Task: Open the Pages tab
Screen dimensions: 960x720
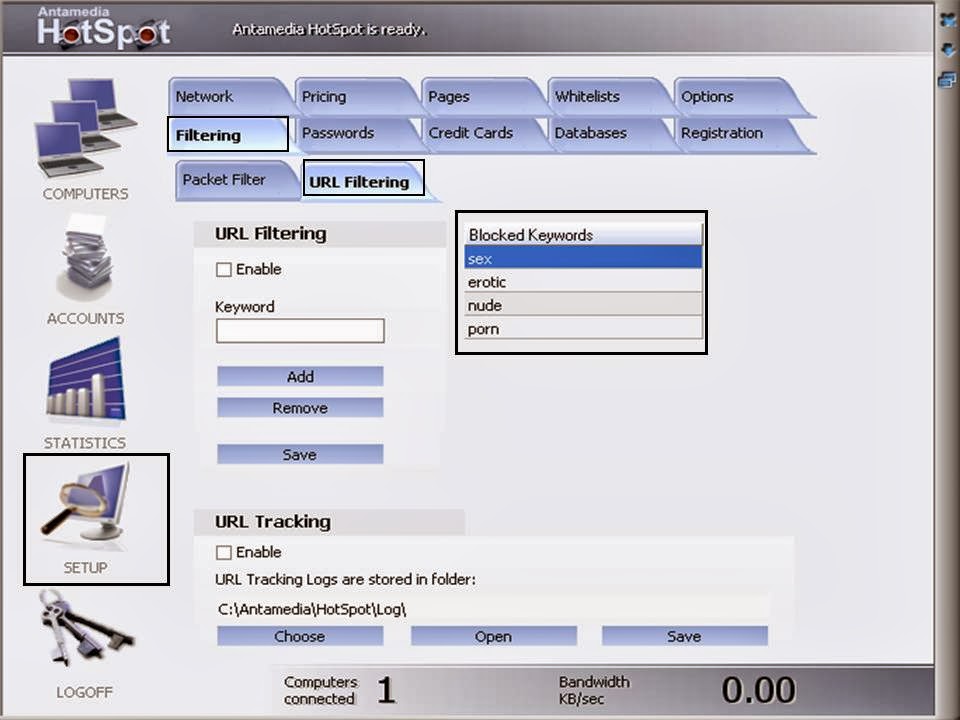Action: coord(480,97)
